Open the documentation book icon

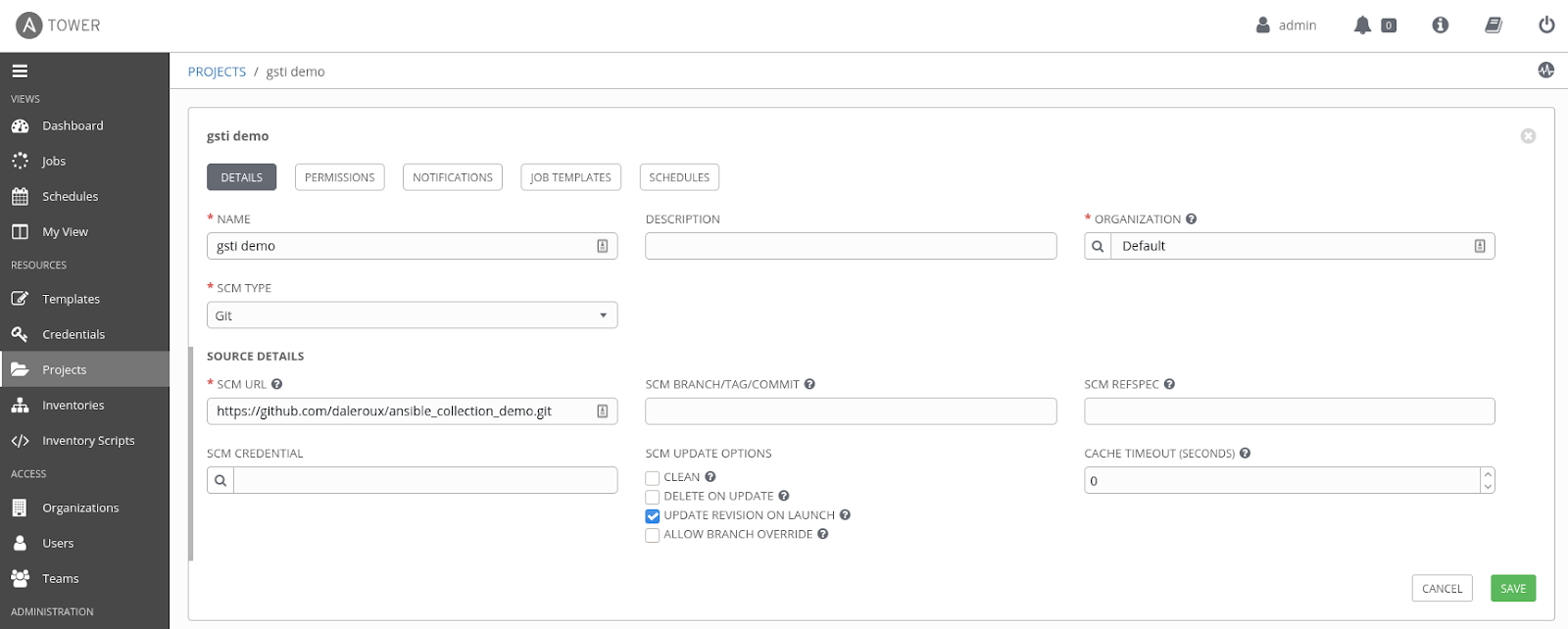click(1494, 25)
